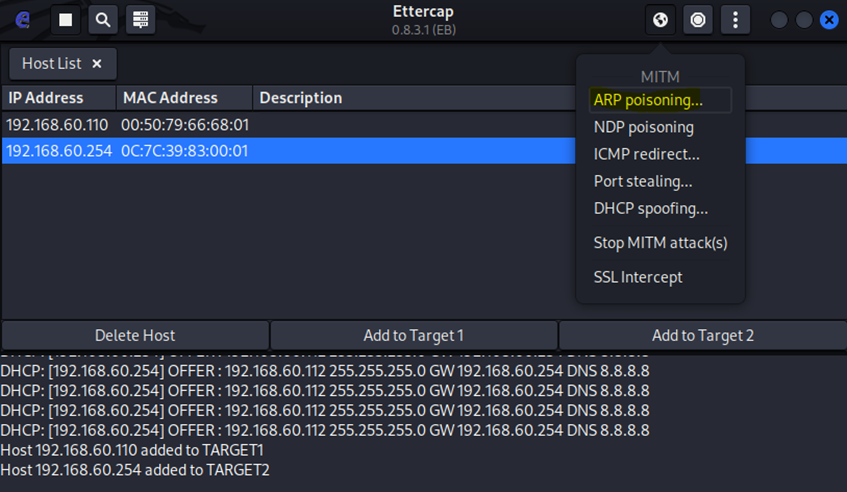Click log line 'Host 192.168.60.110 added to TARGET1'
Image resolution: width=847 pixels, height=492 pixels.
coord(132,450)
